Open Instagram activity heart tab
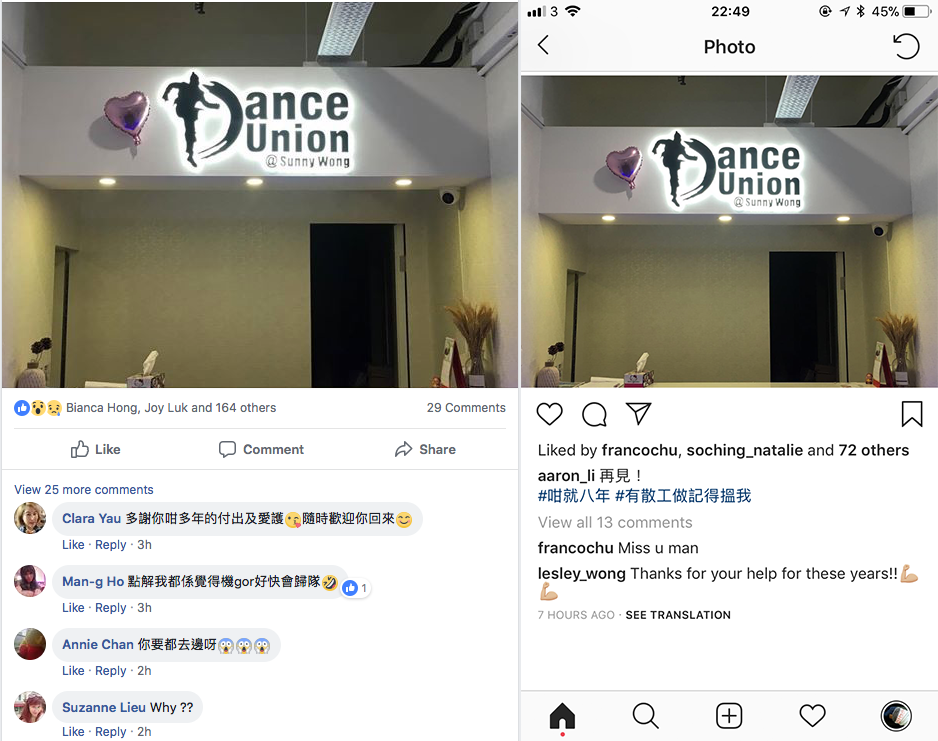The height and width of the screenshot is (741, 938). (812, 716)
